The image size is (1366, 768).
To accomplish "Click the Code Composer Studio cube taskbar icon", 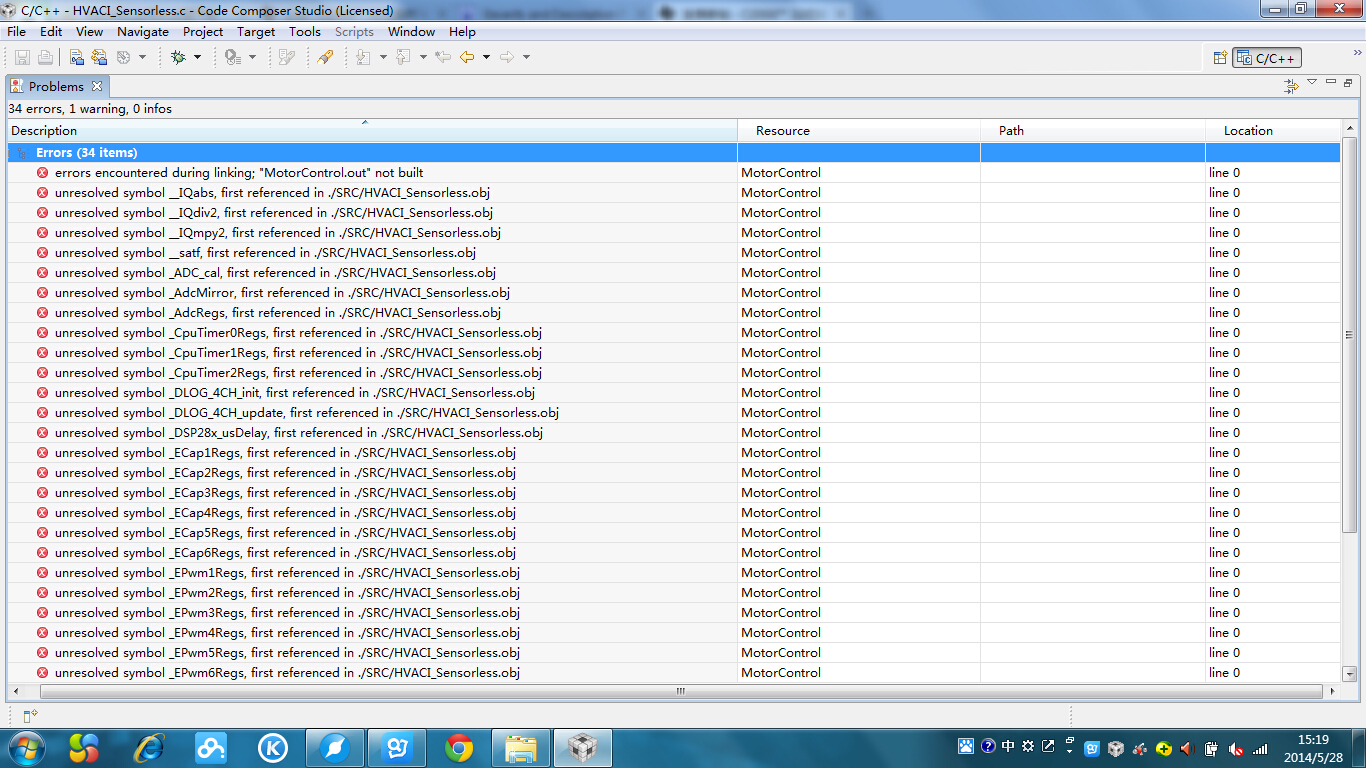I will pos(582,748).
